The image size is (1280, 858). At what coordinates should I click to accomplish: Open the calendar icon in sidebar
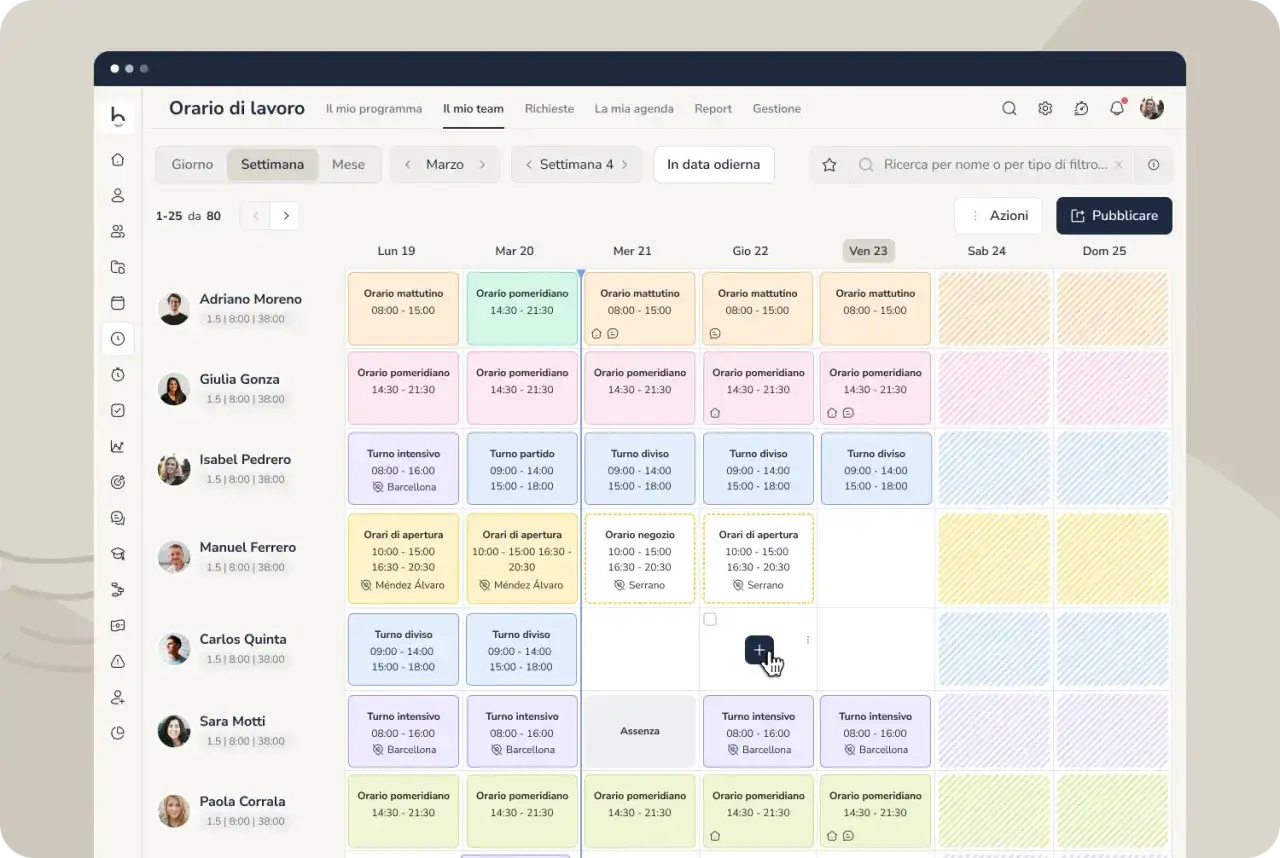118,303
